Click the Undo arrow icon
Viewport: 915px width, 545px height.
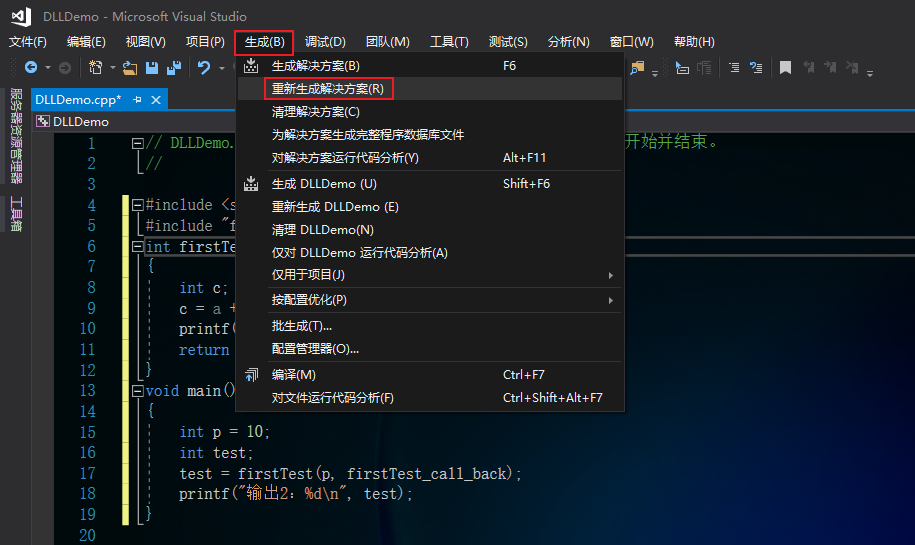point(204,68)
